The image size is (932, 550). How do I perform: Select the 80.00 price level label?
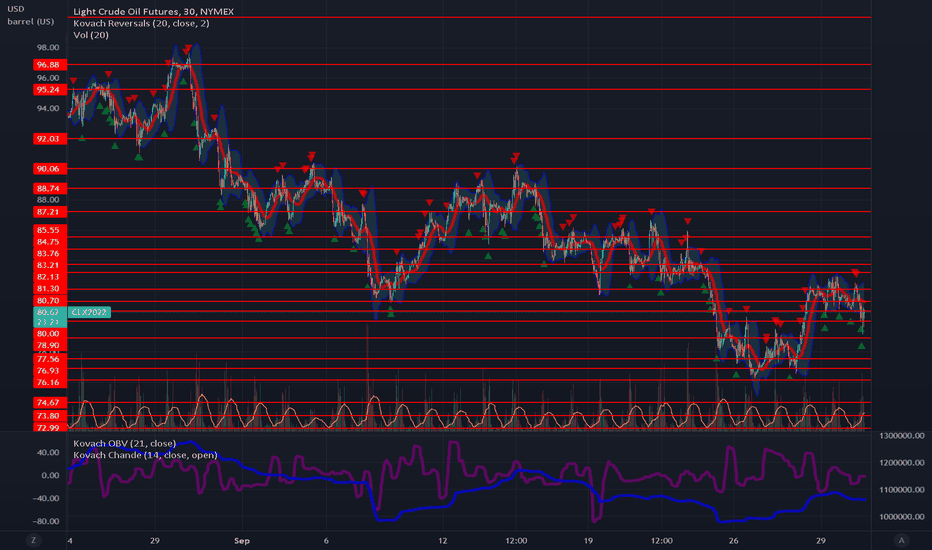(x=49, y=333)
